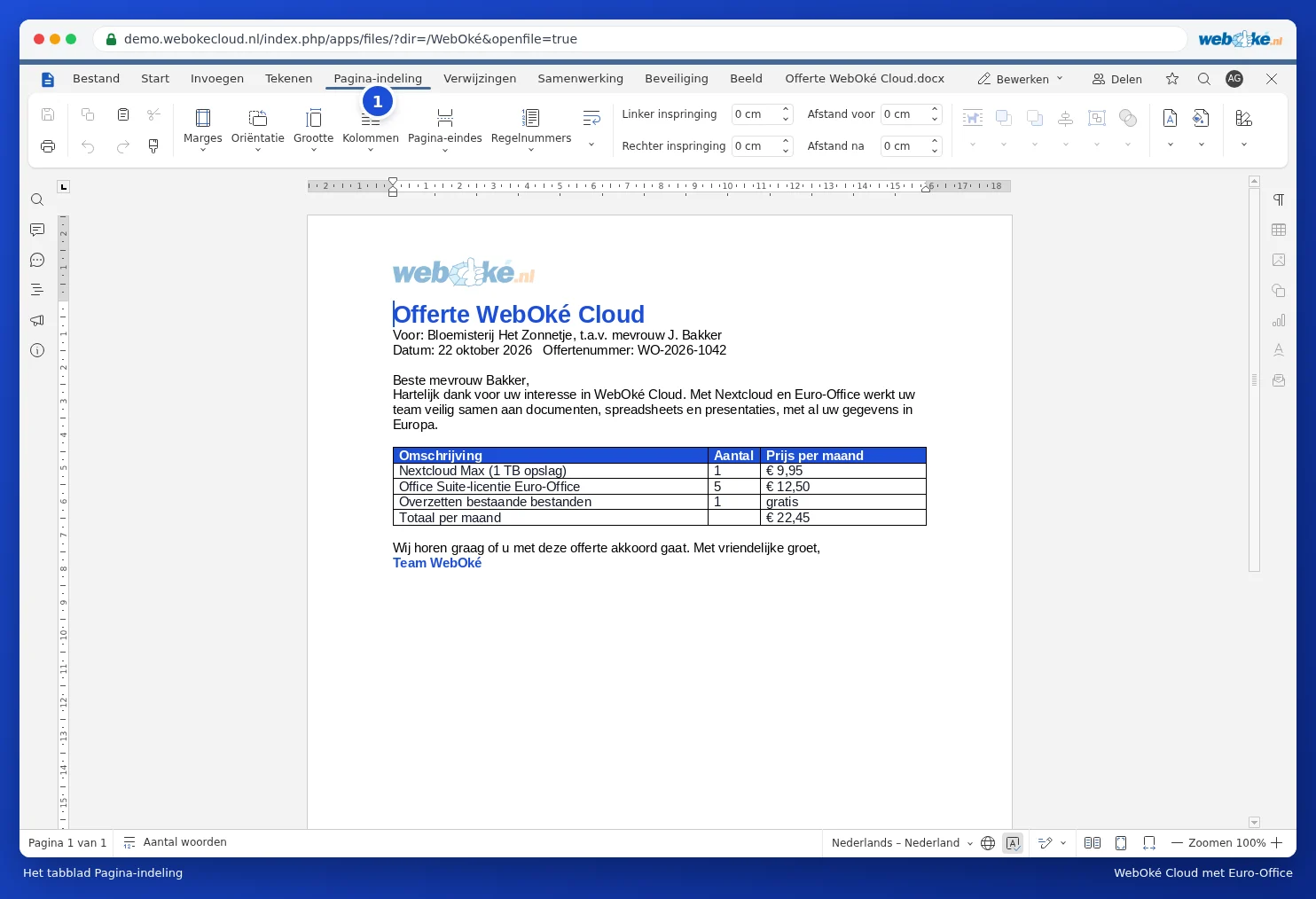Click the Zoomen 100% zoom level
This screenshot has width=1316, height=899.
coord(1226,843)
